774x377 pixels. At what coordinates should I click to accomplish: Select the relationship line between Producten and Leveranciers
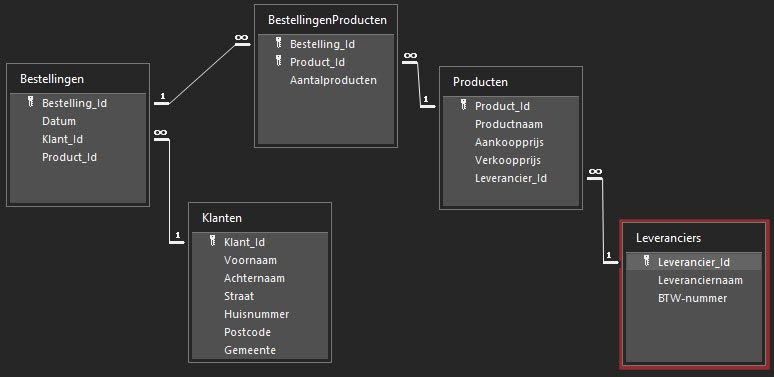coord(603,222)
